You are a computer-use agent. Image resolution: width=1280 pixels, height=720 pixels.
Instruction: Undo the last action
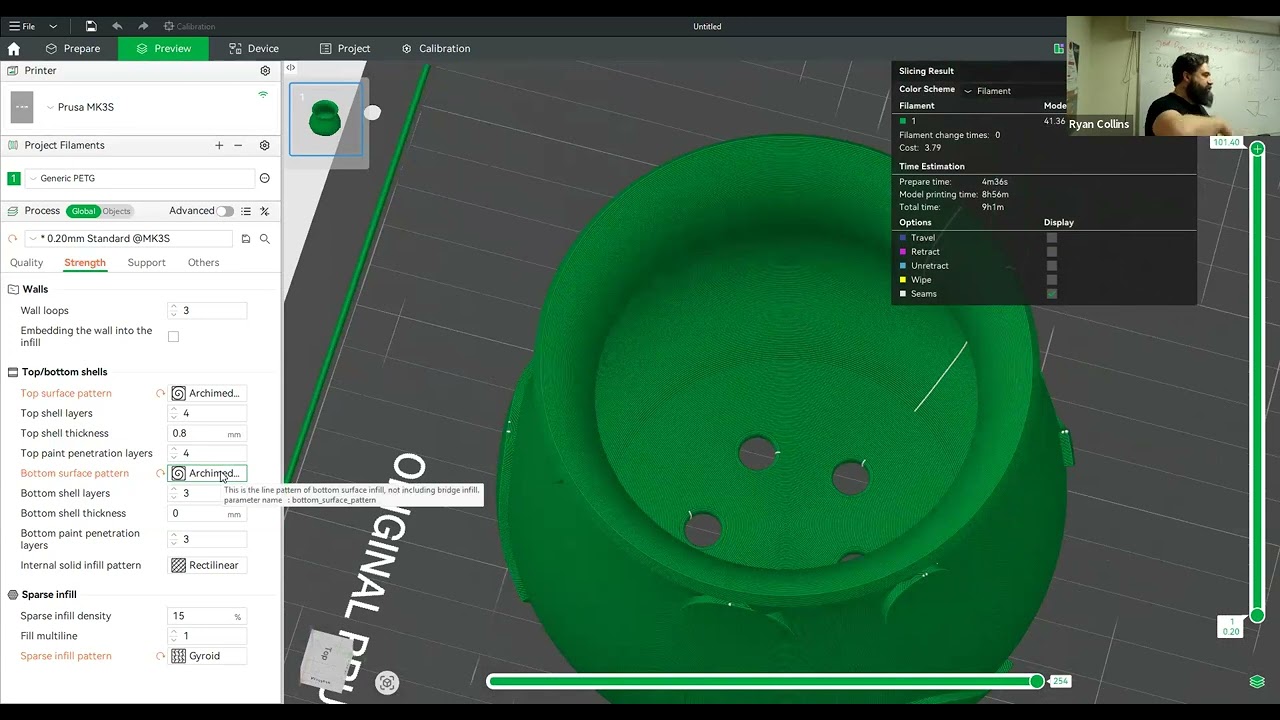(x=118, y=26)
